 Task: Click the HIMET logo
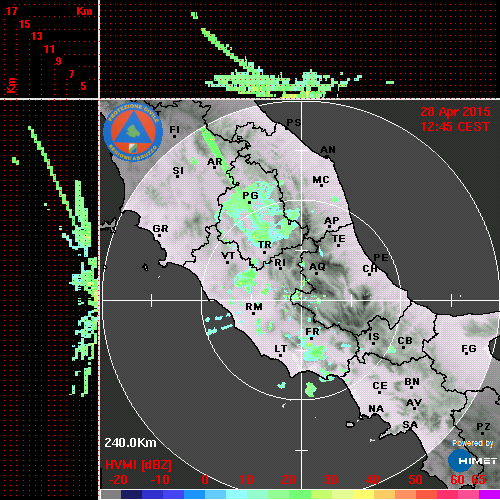pos(472,460)
